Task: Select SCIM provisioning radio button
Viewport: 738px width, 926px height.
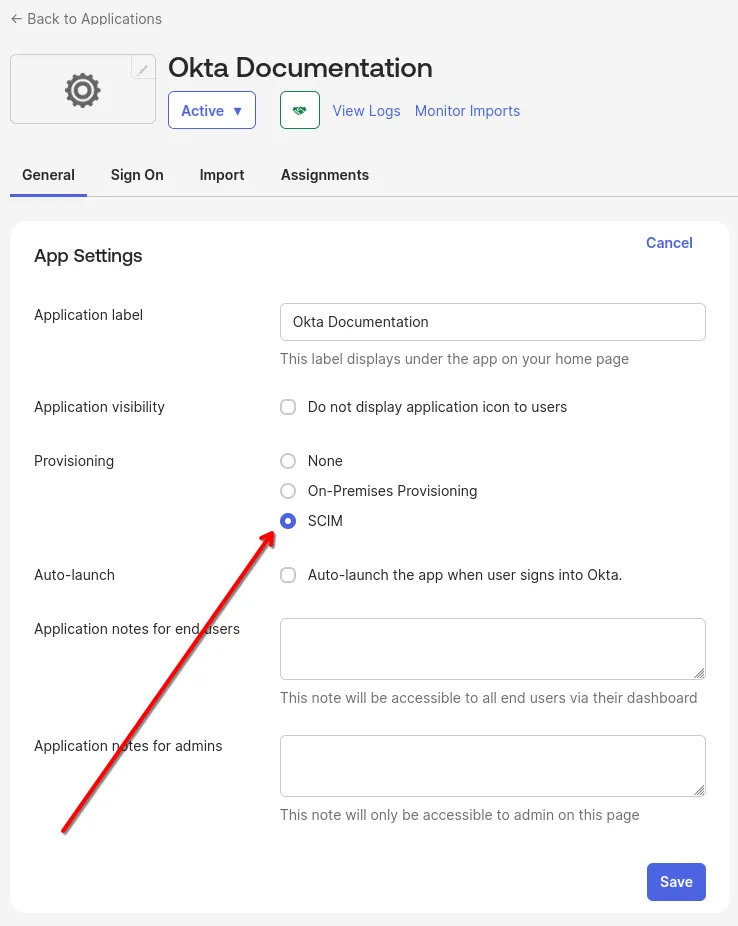Action: [288, 521]
